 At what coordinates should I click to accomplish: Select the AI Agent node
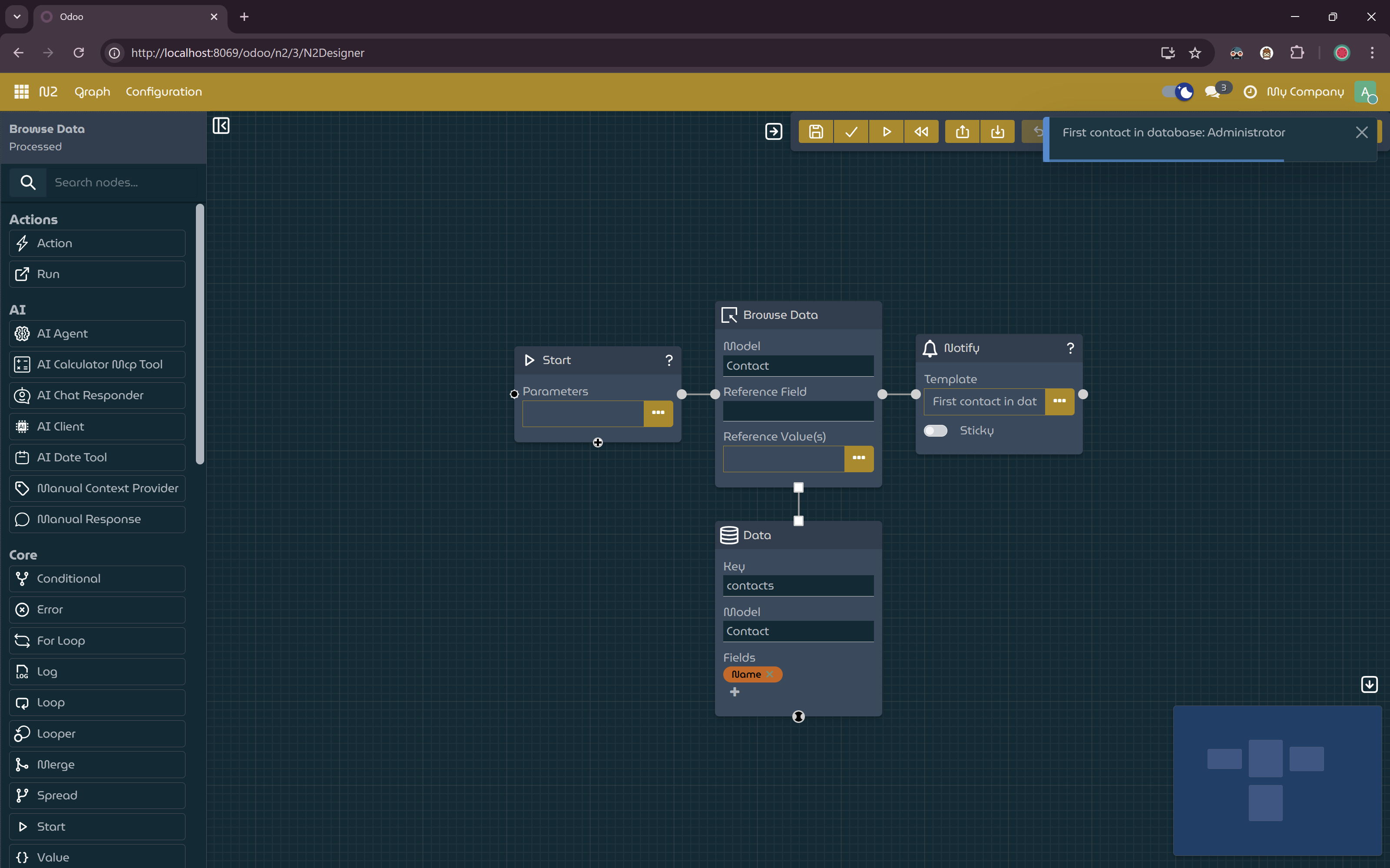pos(97,334)
